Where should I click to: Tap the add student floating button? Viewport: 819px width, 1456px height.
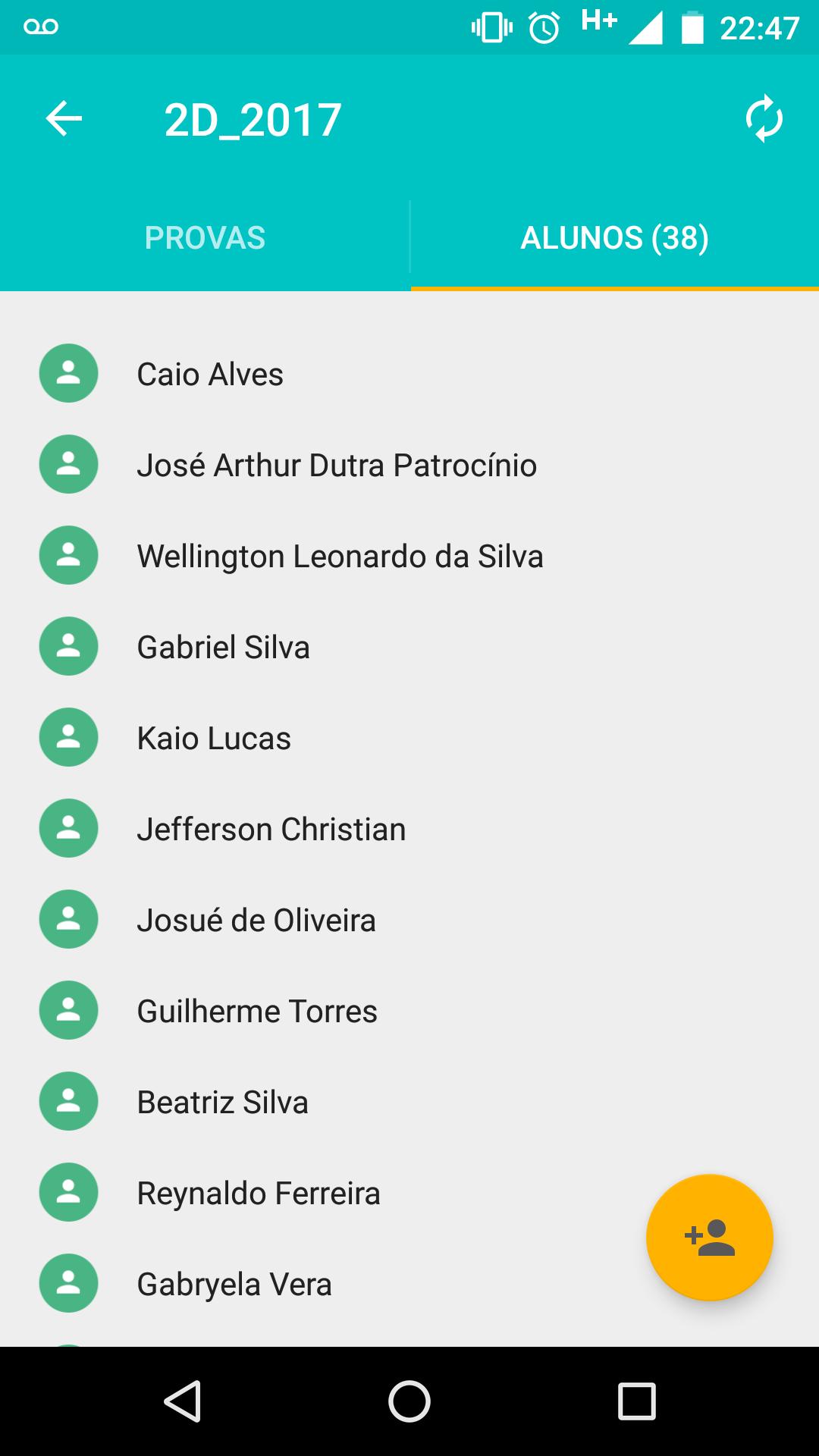click(709, 1238)
